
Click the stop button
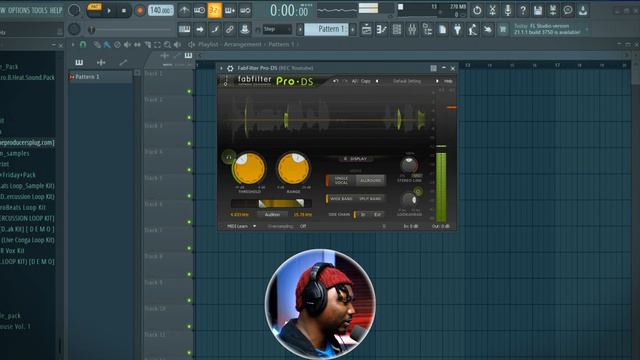point(124,11)
